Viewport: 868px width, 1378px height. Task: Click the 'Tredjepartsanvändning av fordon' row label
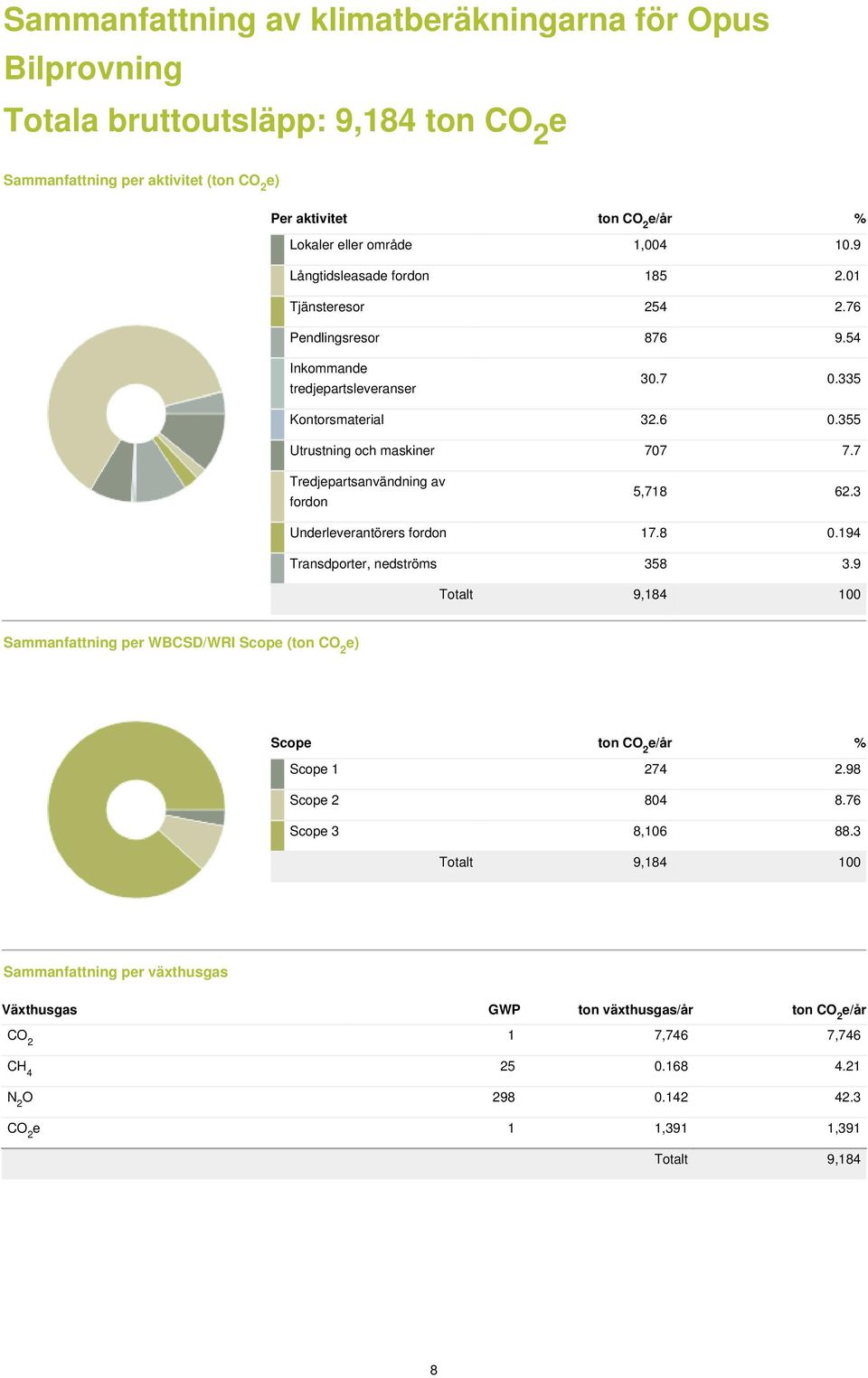click(x=367, y=492)
